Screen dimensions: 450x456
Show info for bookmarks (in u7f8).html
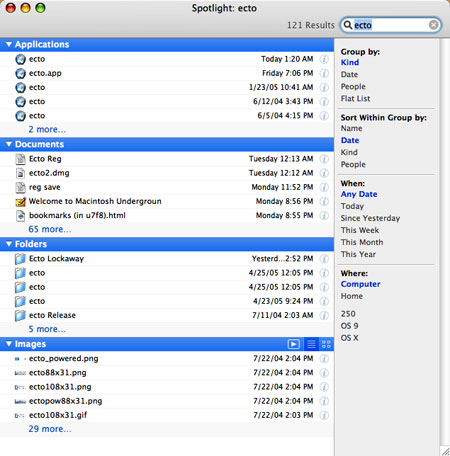(x=324, y=215)
